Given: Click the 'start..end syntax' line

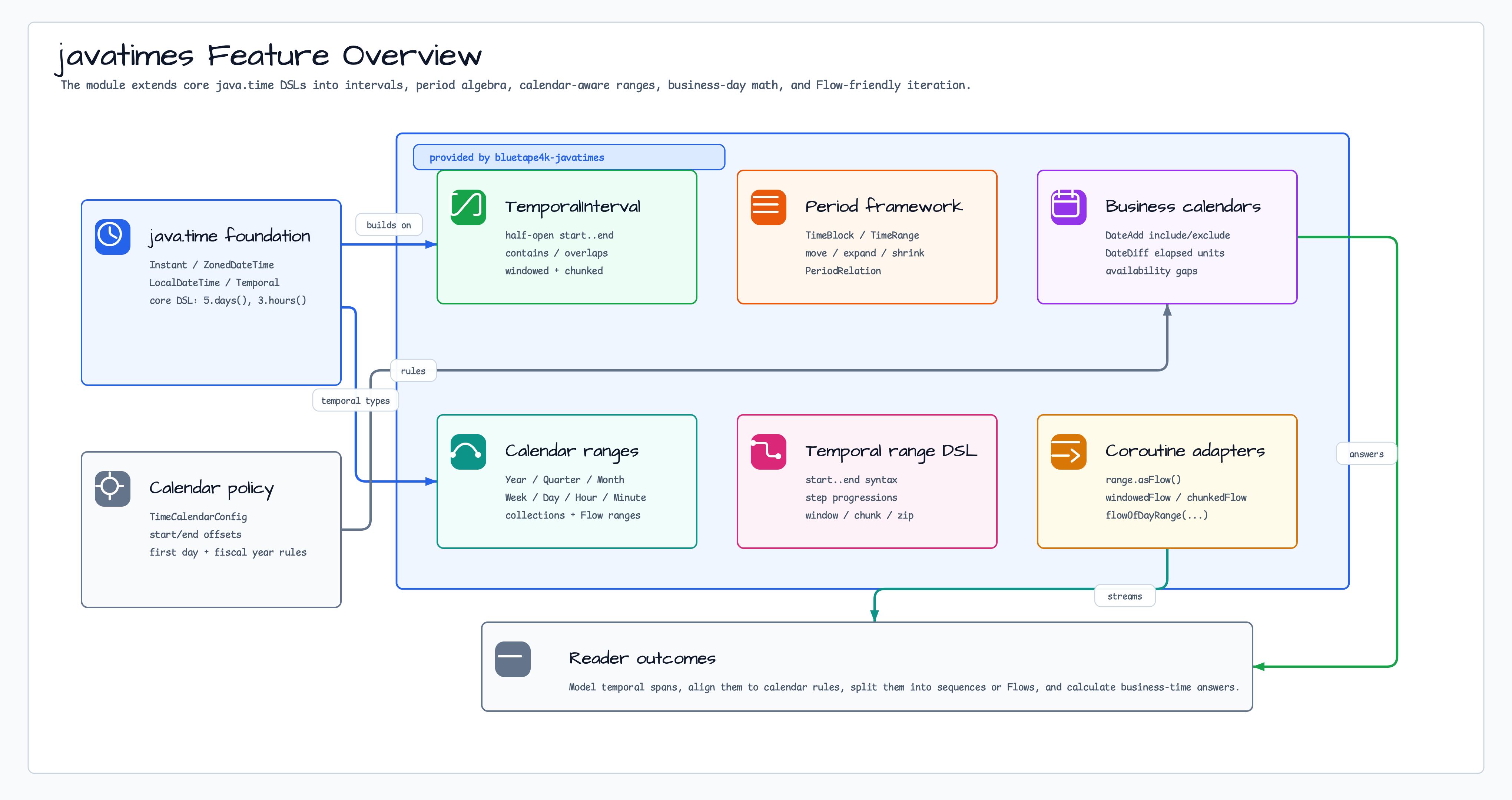Looking at the screenshot, I should (851, 480).
